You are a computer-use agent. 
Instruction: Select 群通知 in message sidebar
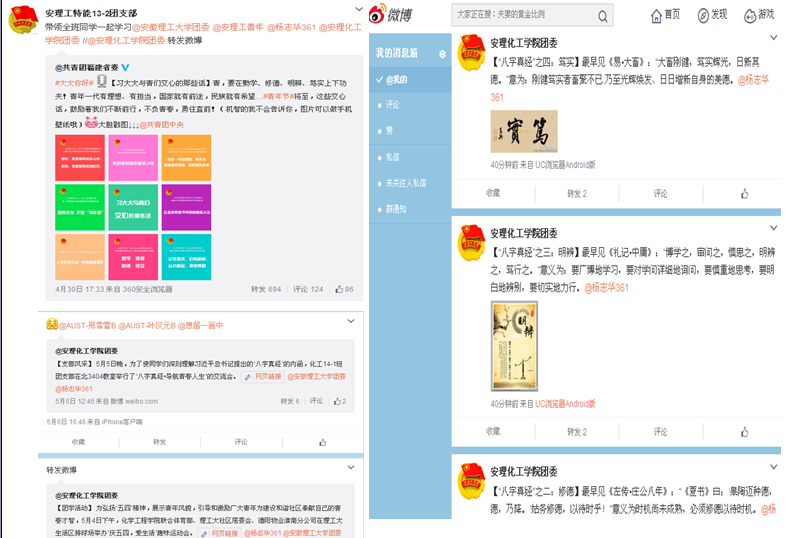click(x=396, y=209)
